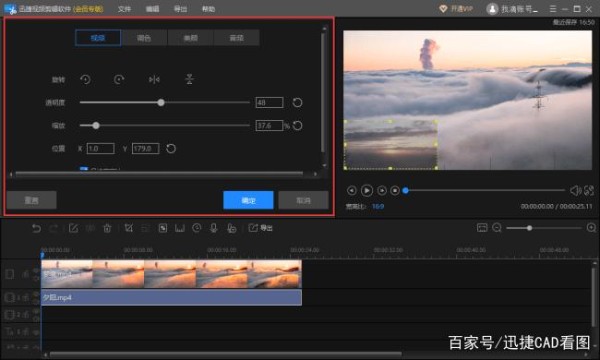Viewport: 600px width, 360px height.
Task: Click the X position field showing 1.0
Action: pos(101,148)
